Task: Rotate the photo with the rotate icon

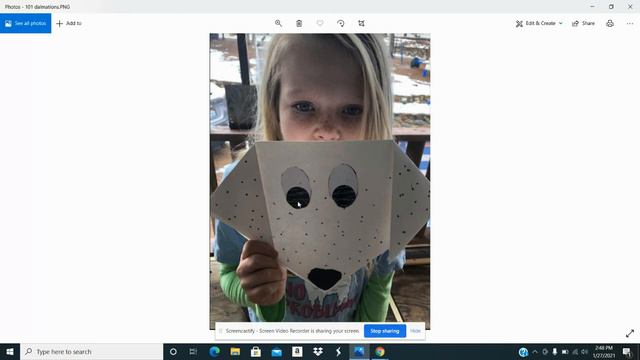Action: (x=341, y=23)
